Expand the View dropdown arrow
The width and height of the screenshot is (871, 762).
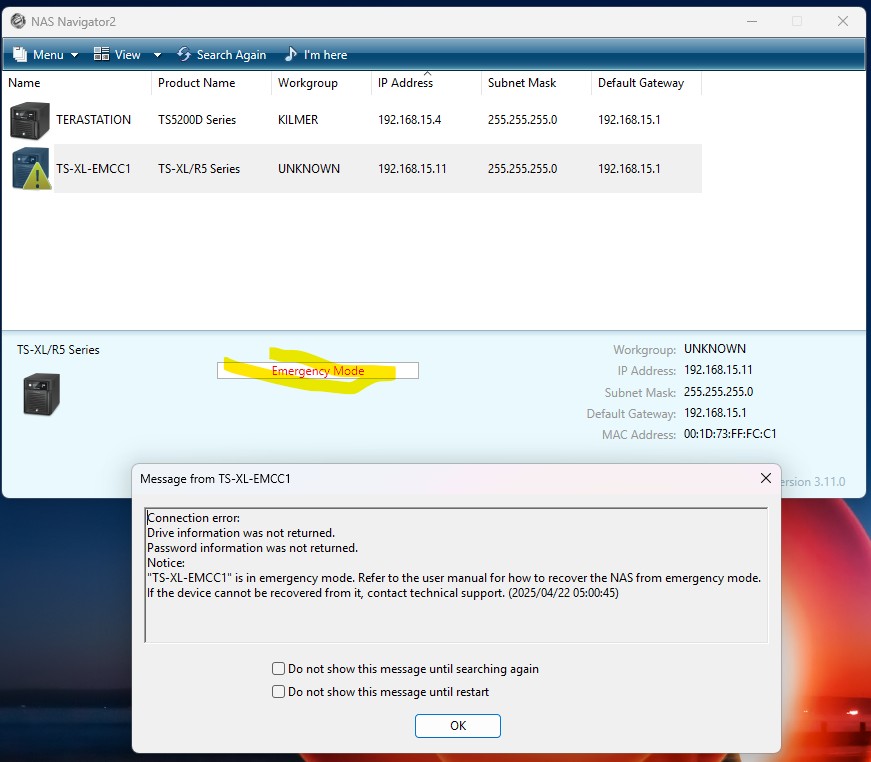tap(157, 55)
